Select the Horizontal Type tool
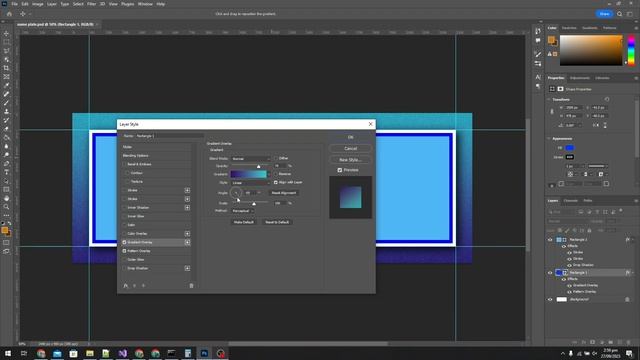Screen dimensions: 640x360 click(6, 172)
